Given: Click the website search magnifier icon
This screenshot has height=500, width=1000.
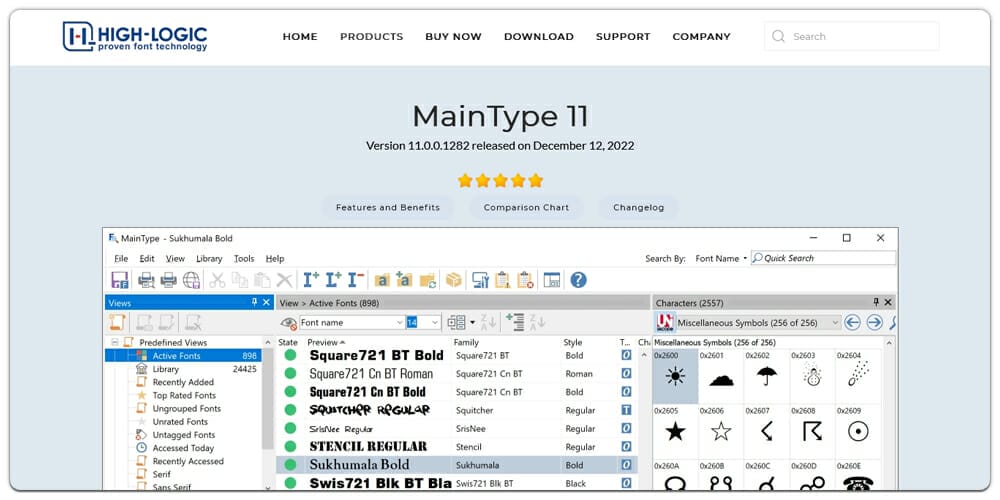Looking at the screenshot, I should click(x=778, y=36).
